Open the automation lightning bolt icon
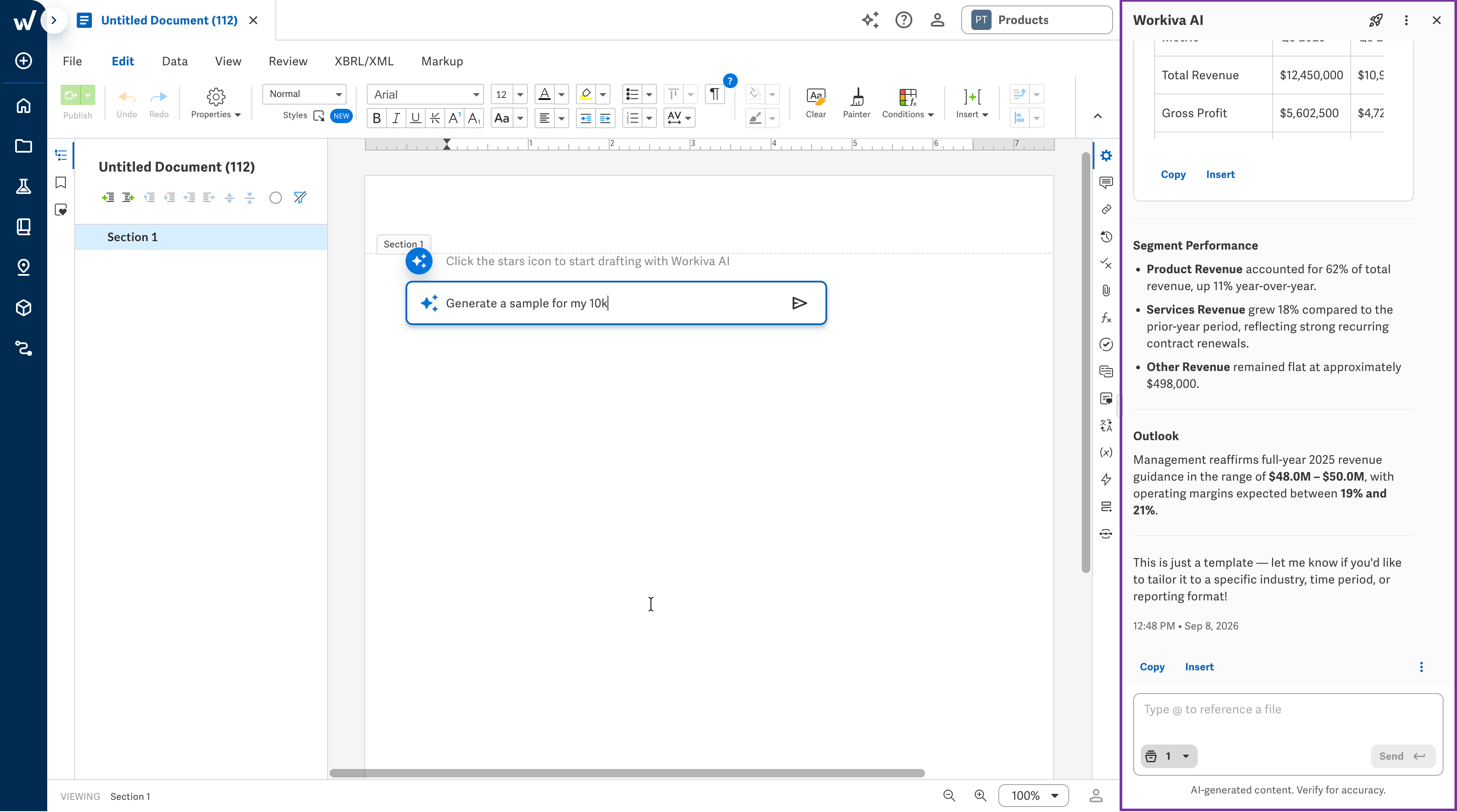The image size is (1457, 812). tap(1106, 479)
